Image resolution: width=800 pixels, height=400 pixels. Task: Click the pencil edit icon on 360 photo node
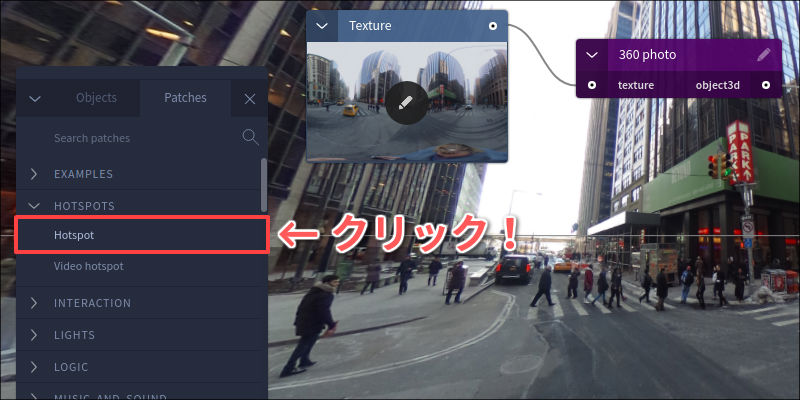(x=764, y=55)
